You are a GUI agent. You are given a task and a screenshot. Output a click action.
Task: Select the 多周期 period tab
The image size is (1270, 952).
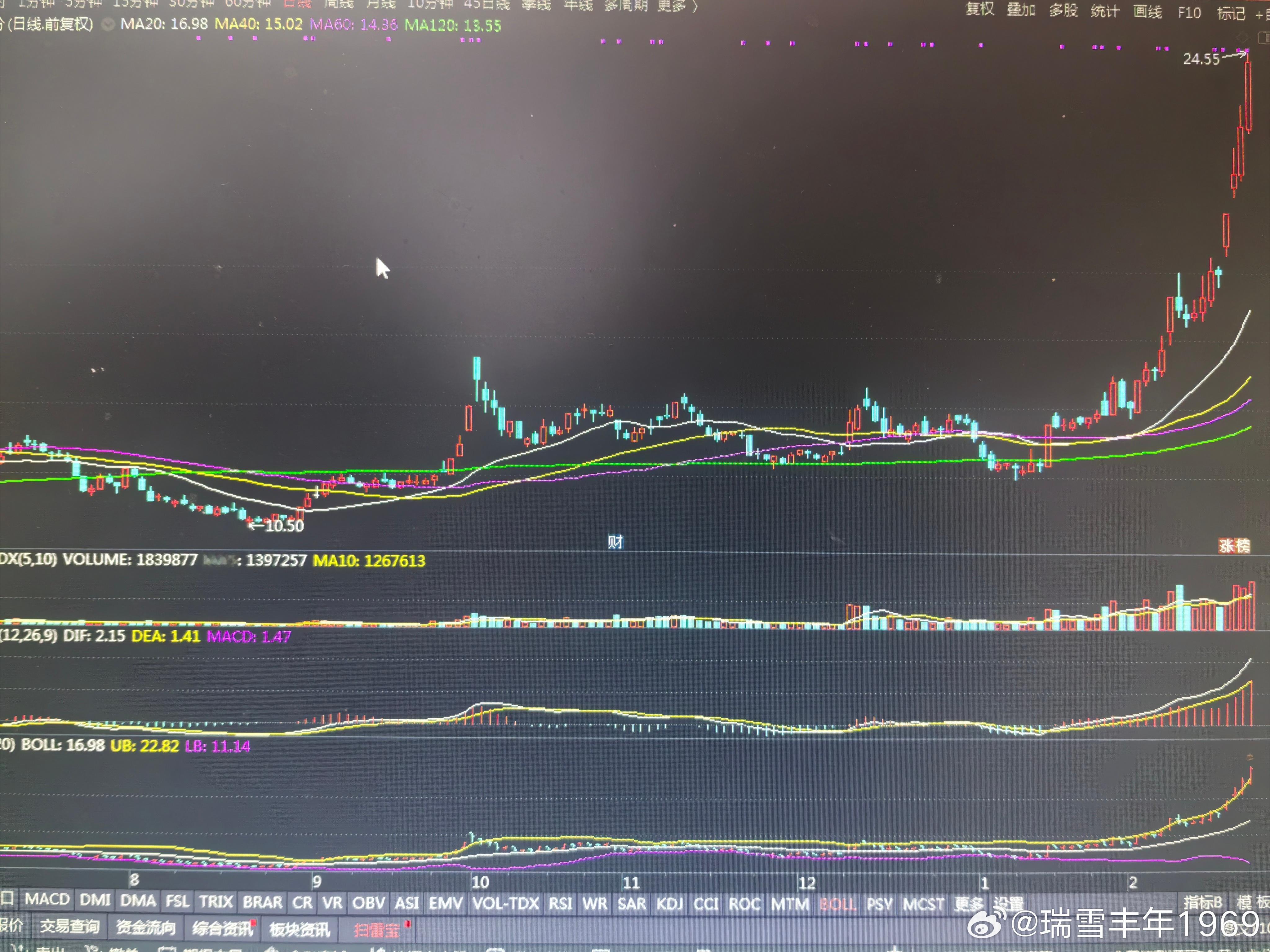tap(626, 5)
